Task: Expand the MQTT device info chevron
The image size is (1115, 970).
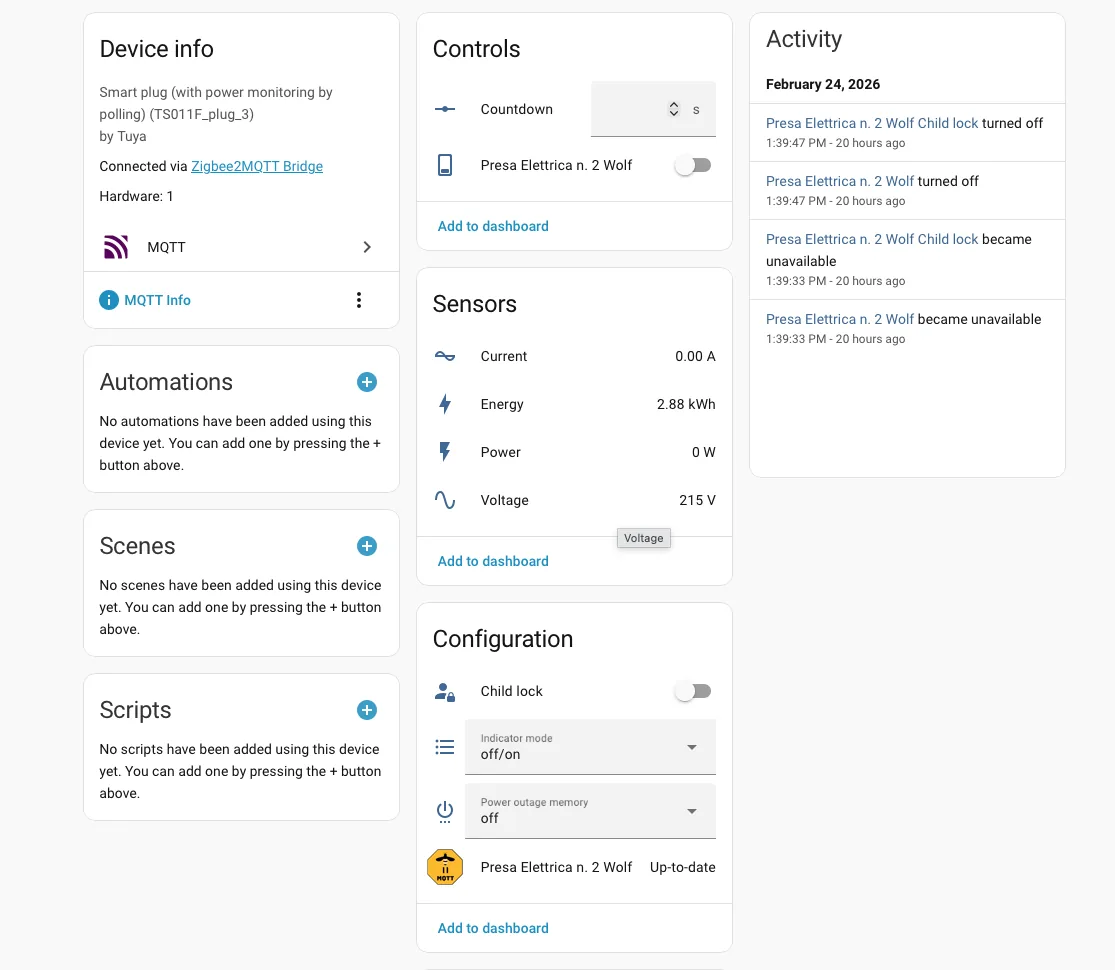Action: pyautogui.click(x=366, y=246)
